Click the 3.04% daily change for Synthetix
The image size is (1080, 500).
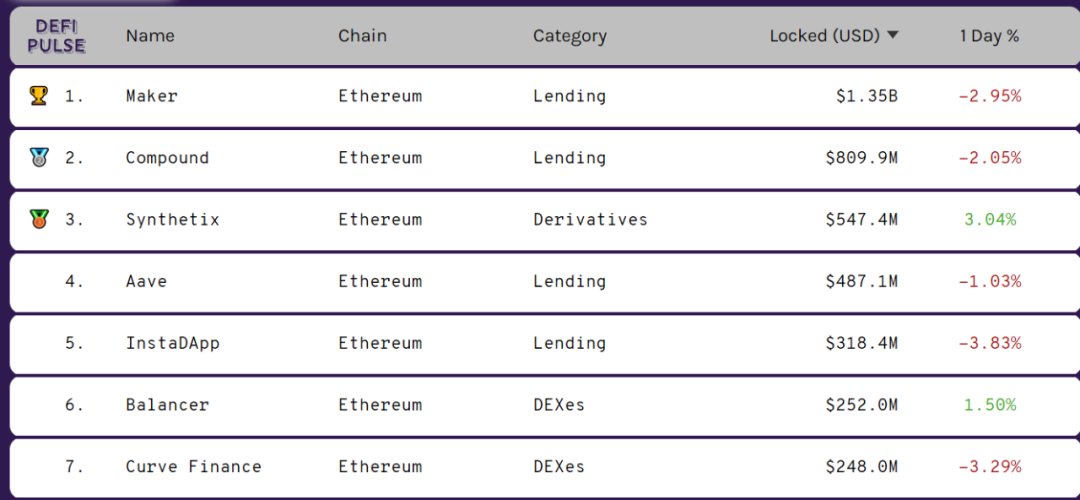[990, 220]
